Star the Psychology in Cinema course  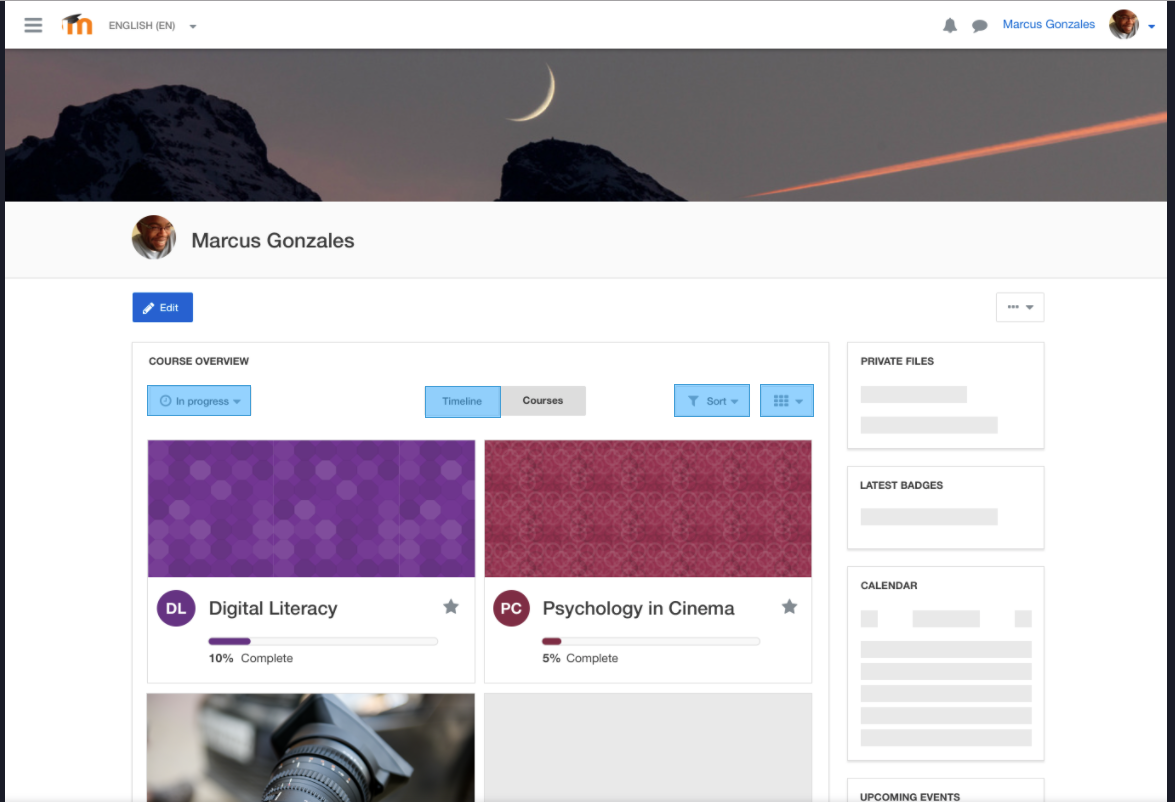[x=789, y=606]
